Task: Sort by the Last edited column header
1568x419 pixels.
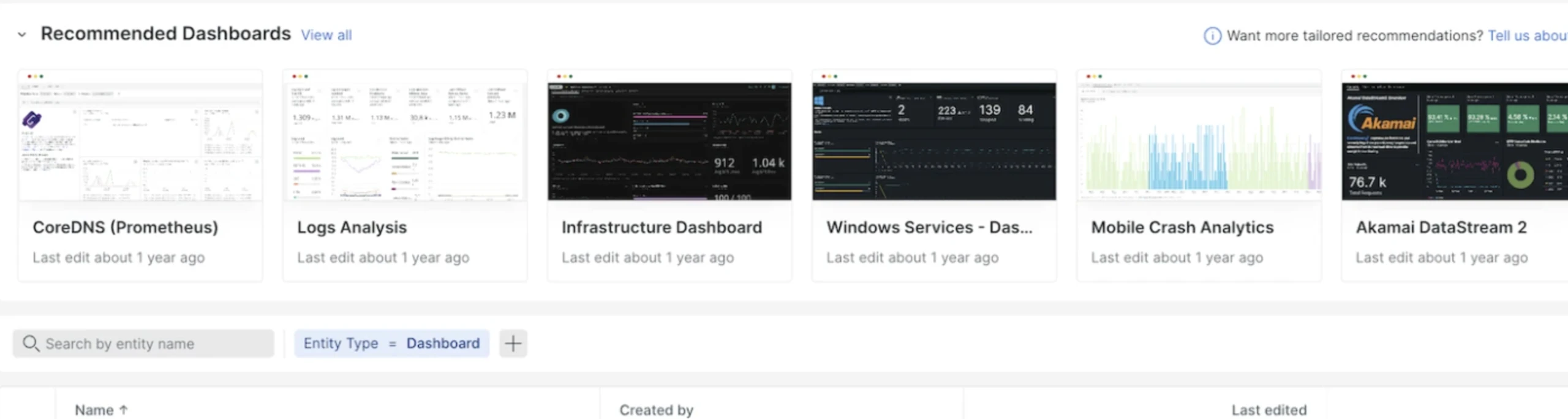Action: click(x=1269, y=410)
